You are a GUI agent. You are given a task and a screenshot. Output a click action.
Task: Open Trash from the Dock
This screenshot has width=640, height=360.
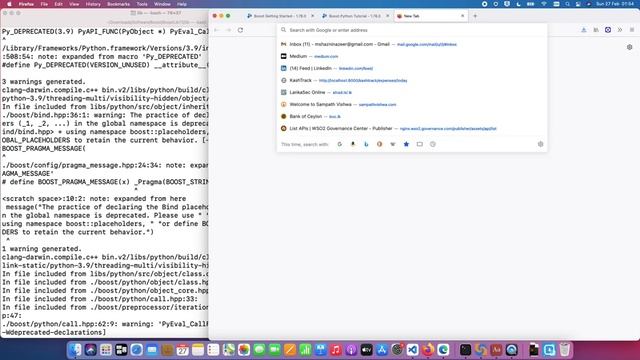(x=564, y=350)
